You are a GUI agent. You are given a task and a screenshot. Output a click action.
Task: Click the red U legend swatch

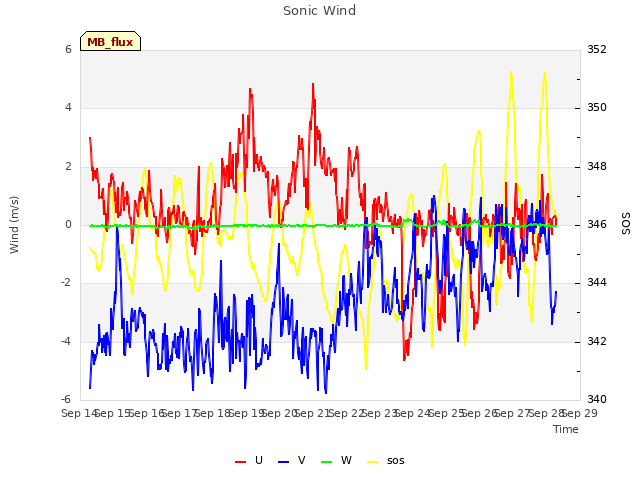point(240,462)
